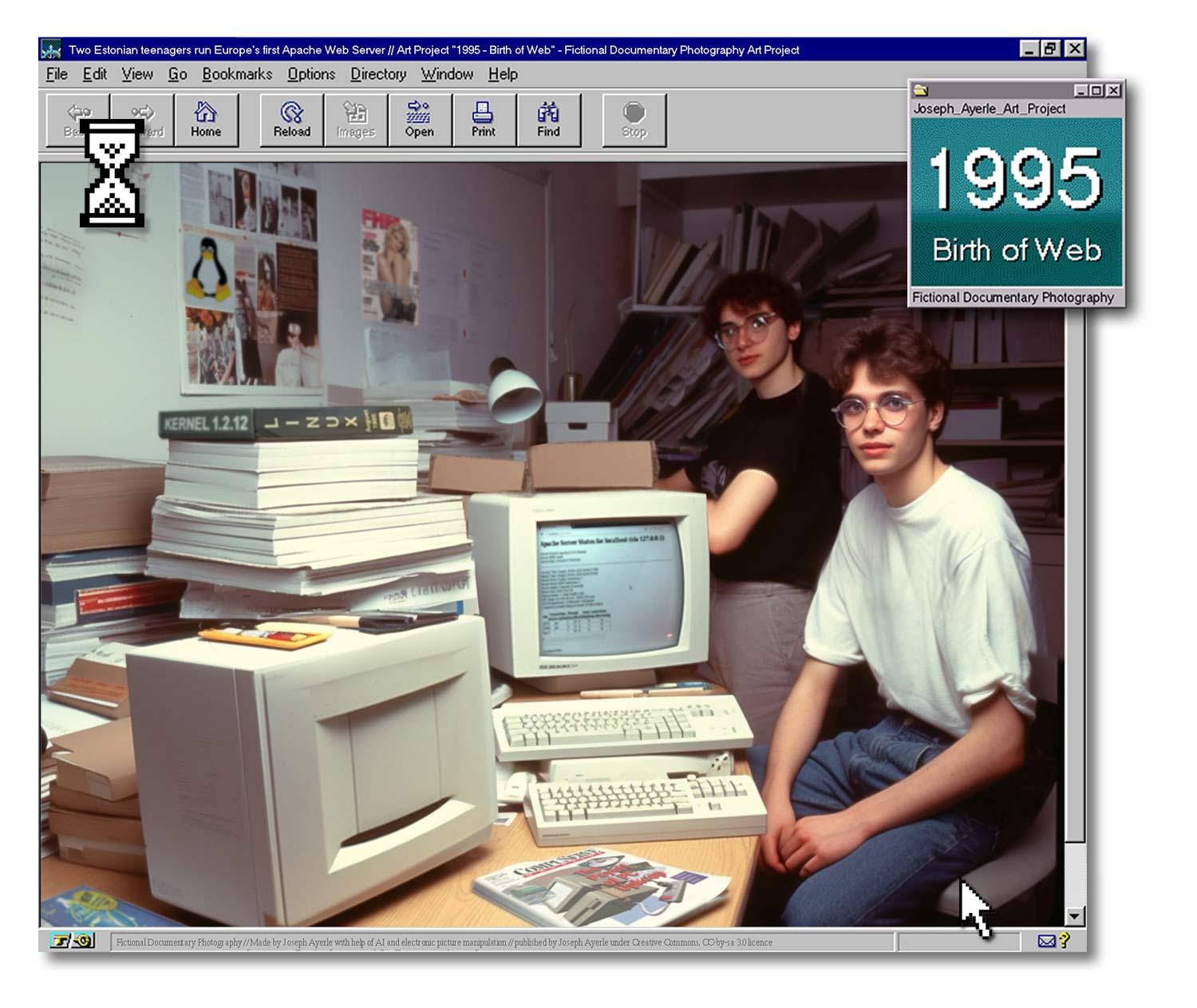Hit the Stop loading button
This screenshot has height=1008, width=1197.
(634, 120)
